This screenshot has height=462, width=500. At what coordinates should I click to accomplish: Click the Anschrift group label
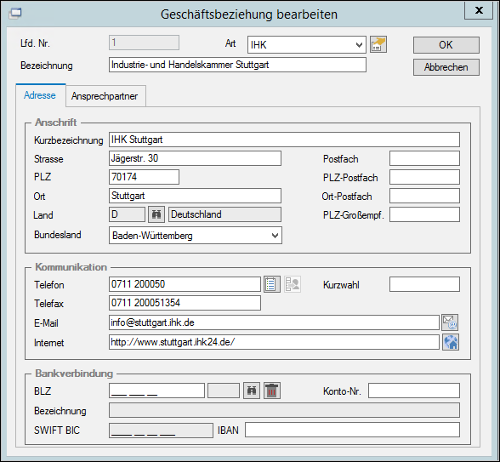56,122
